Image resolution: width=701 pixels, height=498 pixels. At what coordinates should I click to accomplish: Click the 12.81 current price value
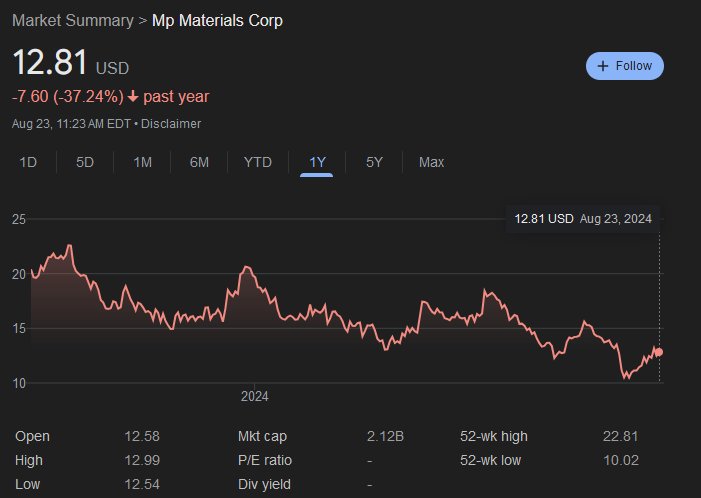50,62
